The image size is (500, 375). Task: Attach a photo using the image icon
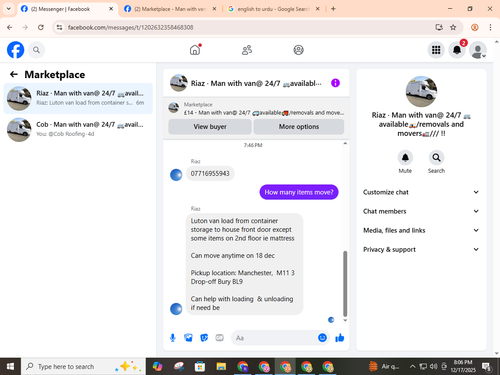[188, 338]
